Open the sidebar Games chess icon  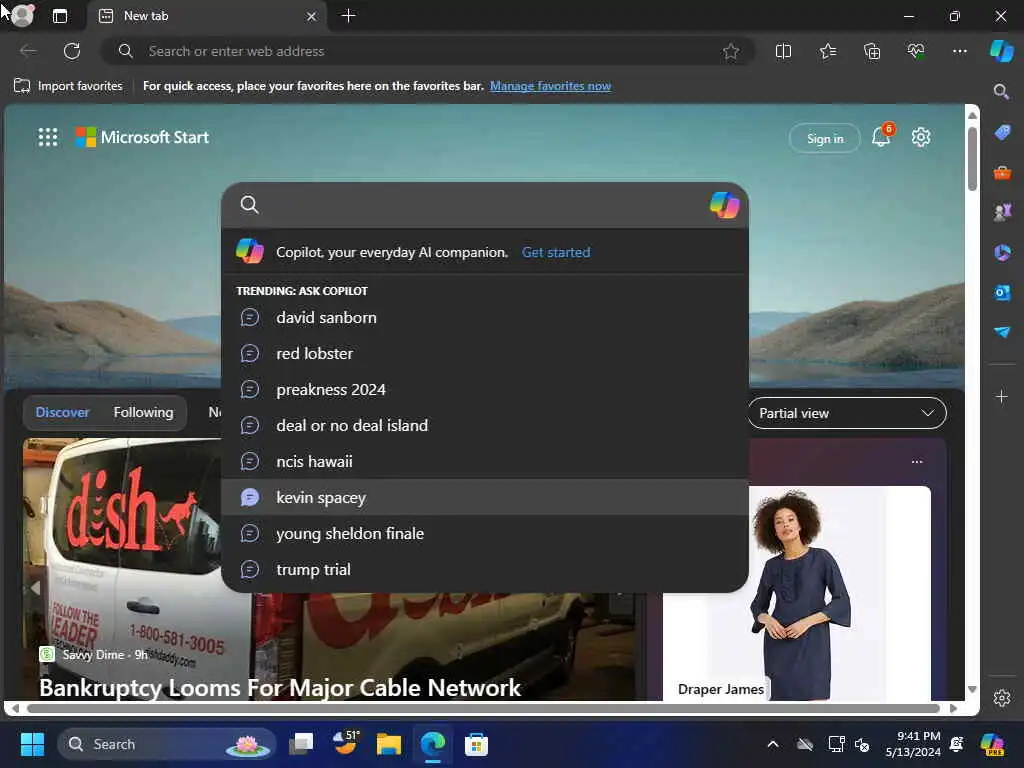[1002, 212]
